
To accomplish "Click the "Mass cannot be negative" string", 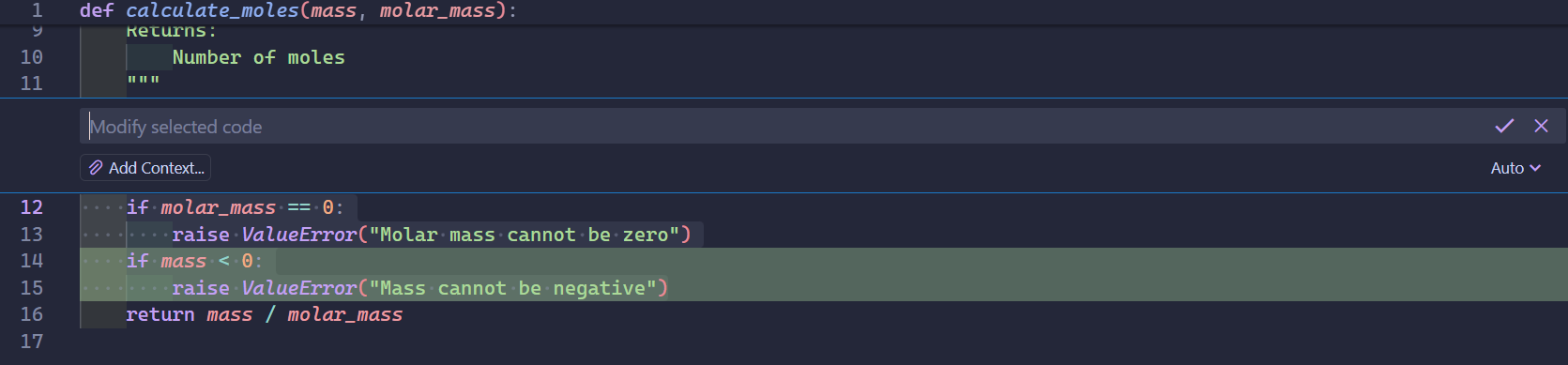I will 512,288.
